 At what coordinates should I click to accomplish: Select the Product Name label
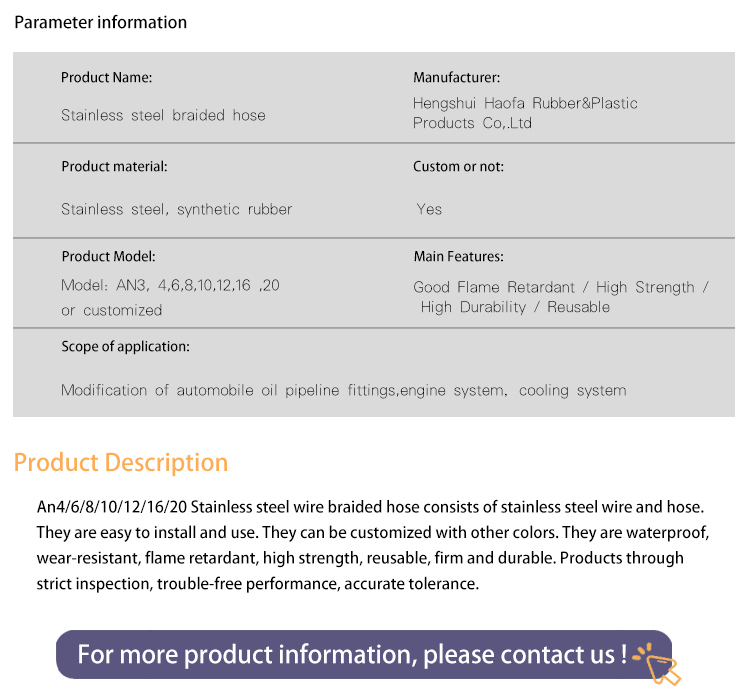tap(106, 78)
